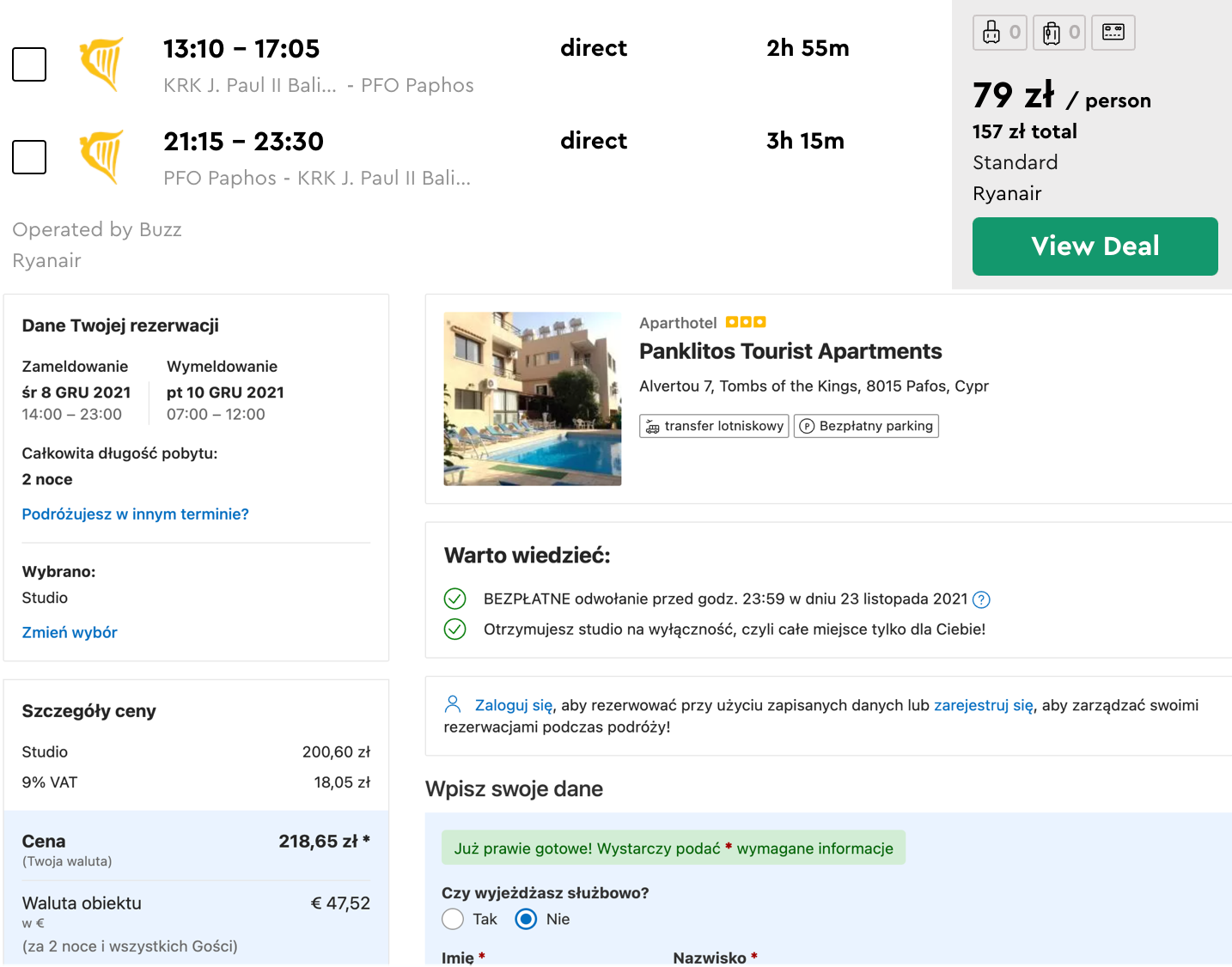
Task: Click the user profile icon beside Zaloguj się
Action: point(453,705)
